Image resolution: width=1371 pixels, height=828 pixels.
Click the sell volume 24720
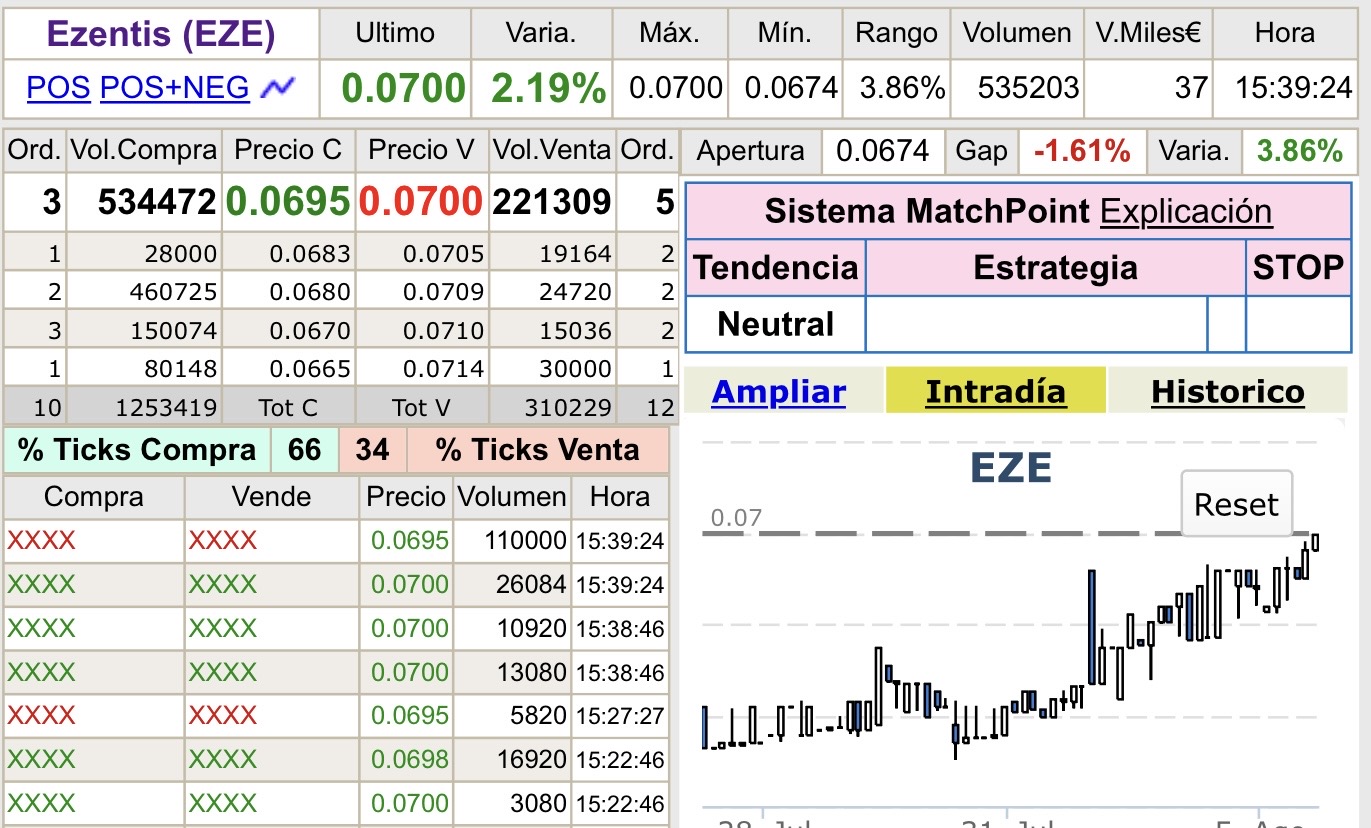click(x=574, y=293)
